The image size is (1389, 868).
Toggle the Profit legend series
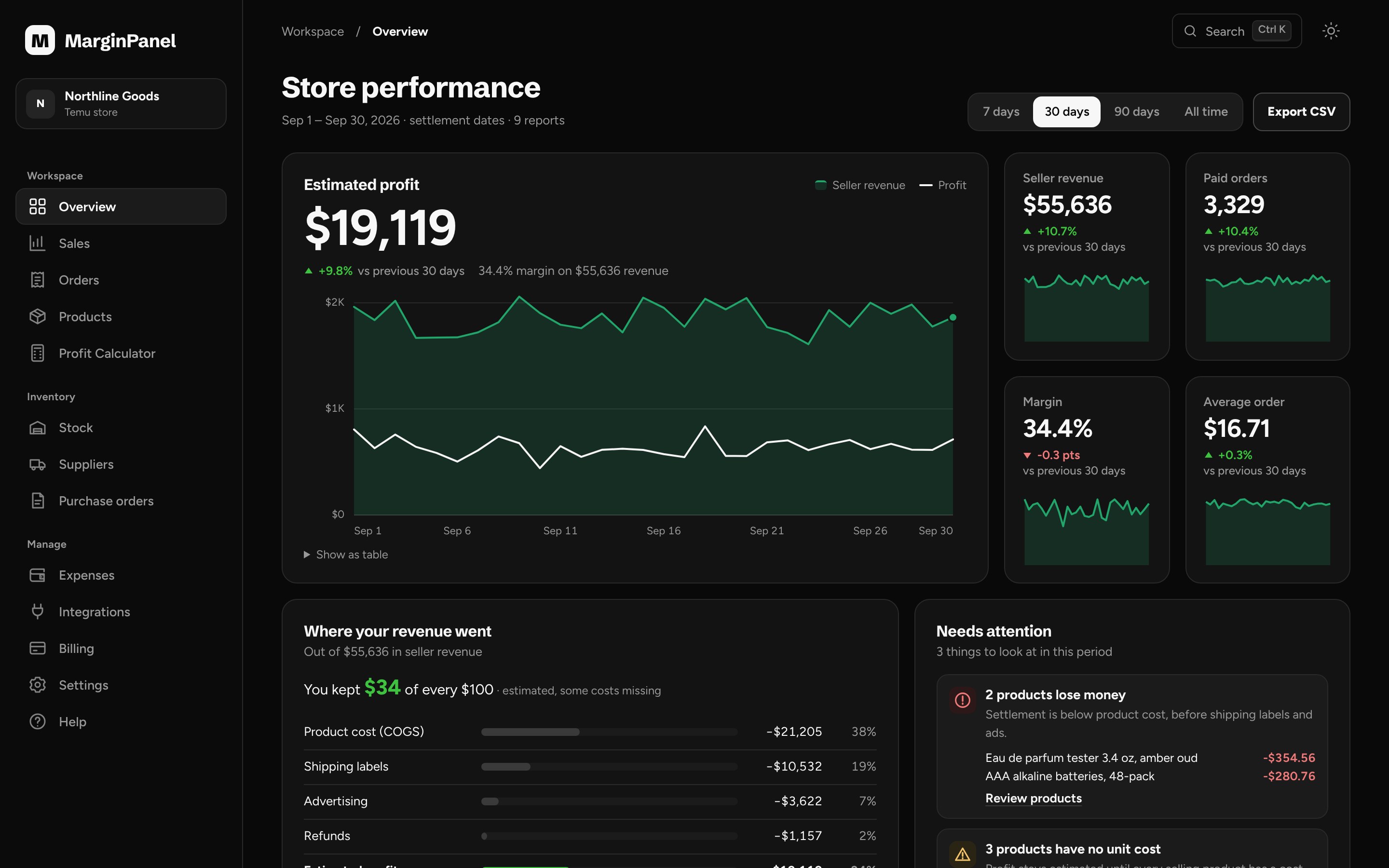(x=942, y=186)
